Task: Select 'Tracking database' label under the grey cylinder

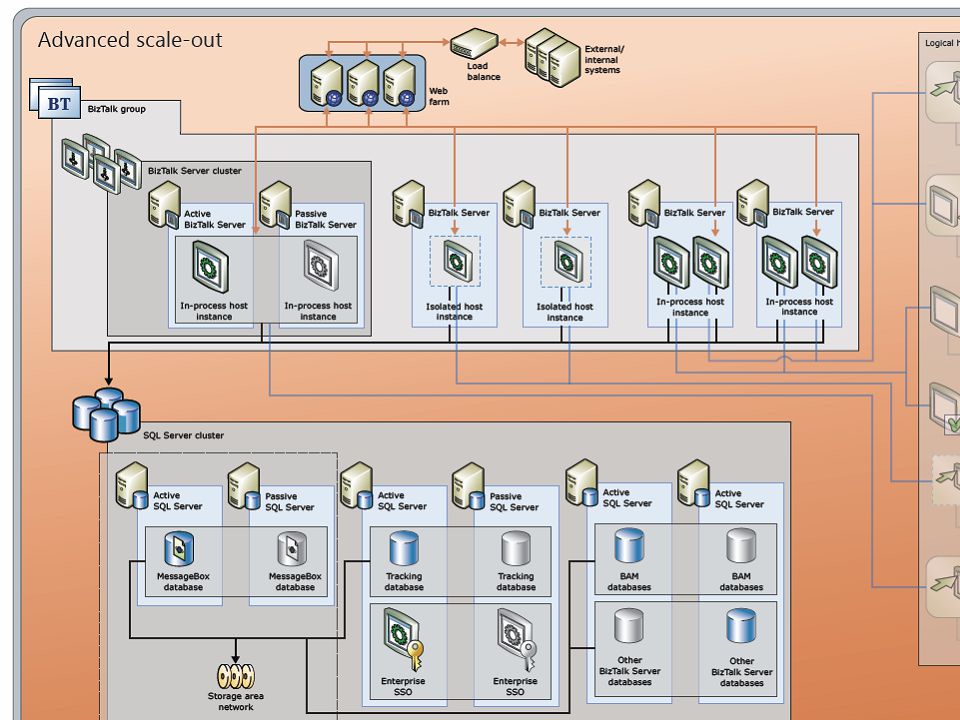Action: [516, 582]
